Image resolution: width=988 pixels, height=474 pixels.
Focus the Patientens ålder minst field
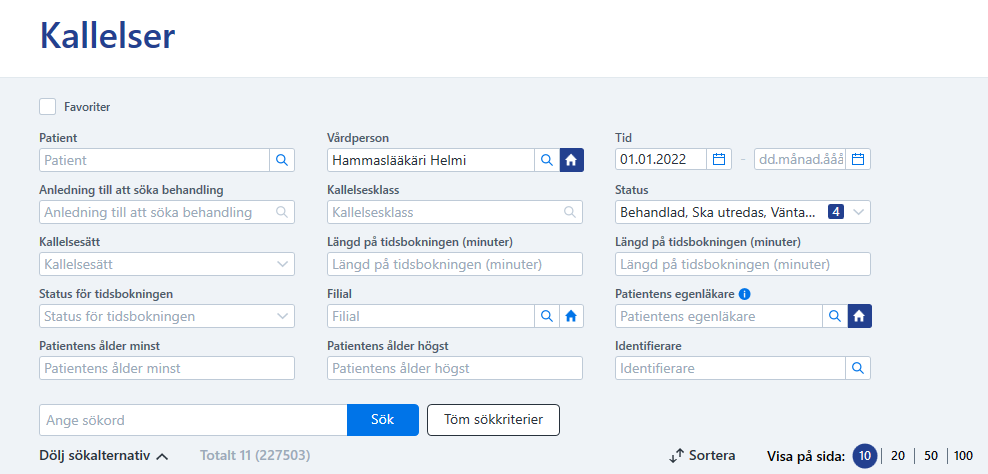(x=167, y=368)
